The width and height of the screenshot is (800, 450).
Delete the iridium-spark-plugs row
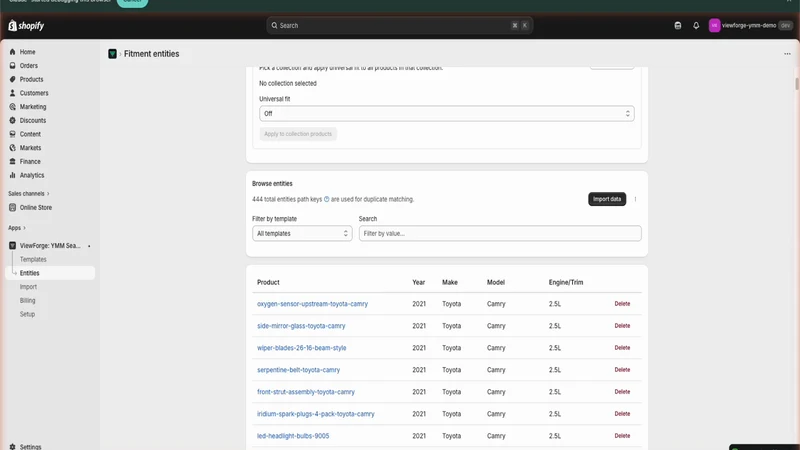[x=622, y=413]
